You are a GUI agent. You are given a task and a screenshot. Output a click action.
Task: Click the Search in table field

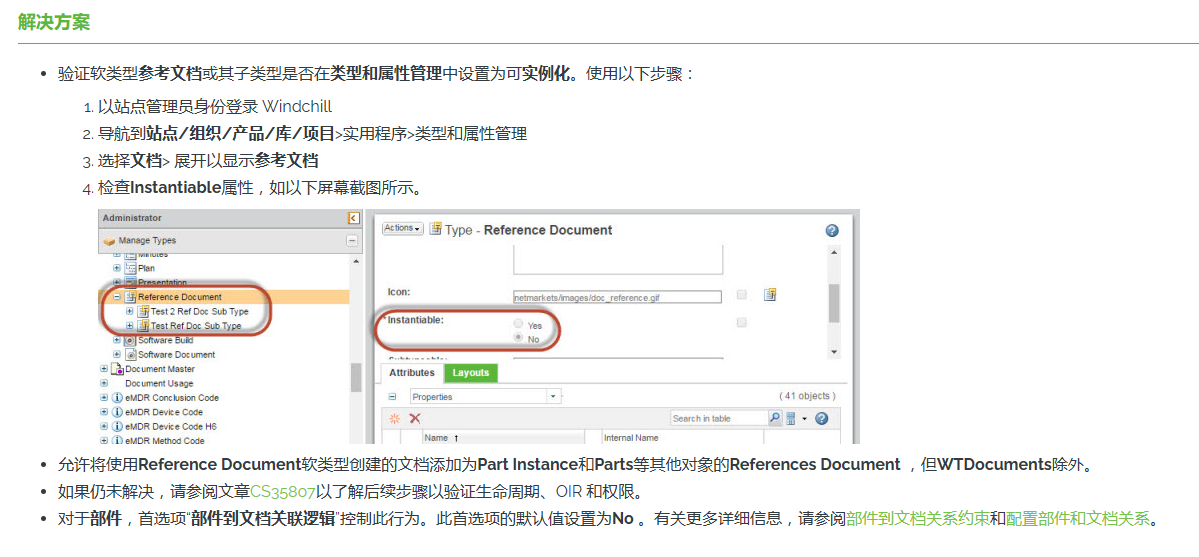coord(718,419)
